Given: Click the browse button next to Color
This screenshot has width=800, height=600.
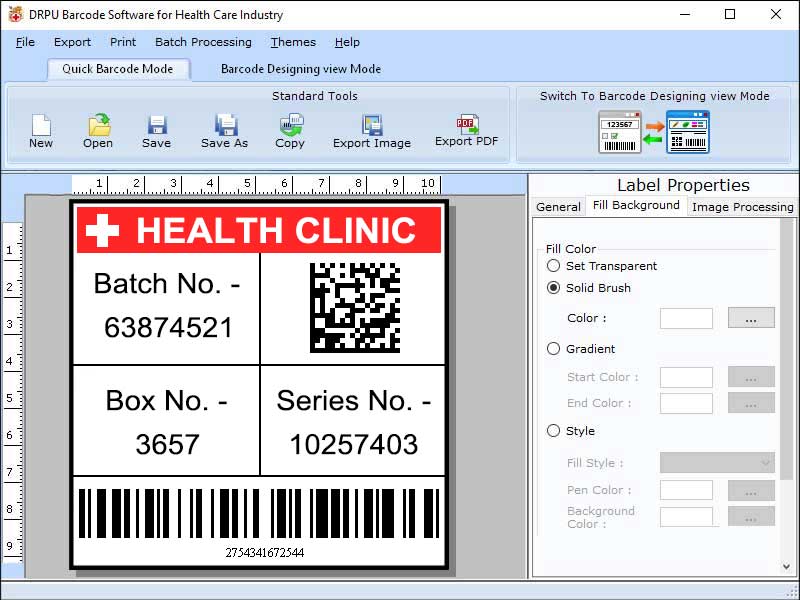Looking at the screenshot, I should 751,318.
